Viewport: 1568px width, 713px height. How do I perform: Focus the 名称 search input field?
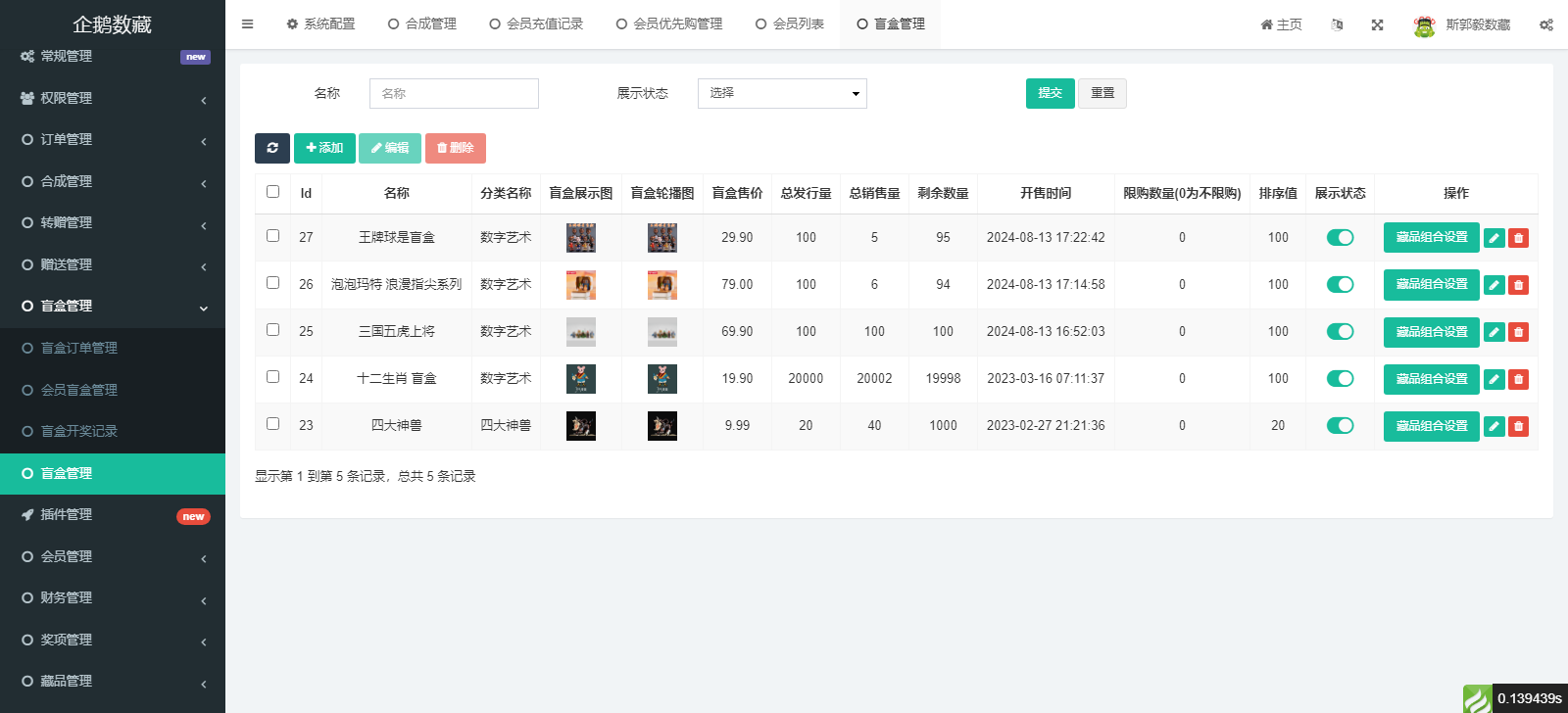tap(454, 93)
